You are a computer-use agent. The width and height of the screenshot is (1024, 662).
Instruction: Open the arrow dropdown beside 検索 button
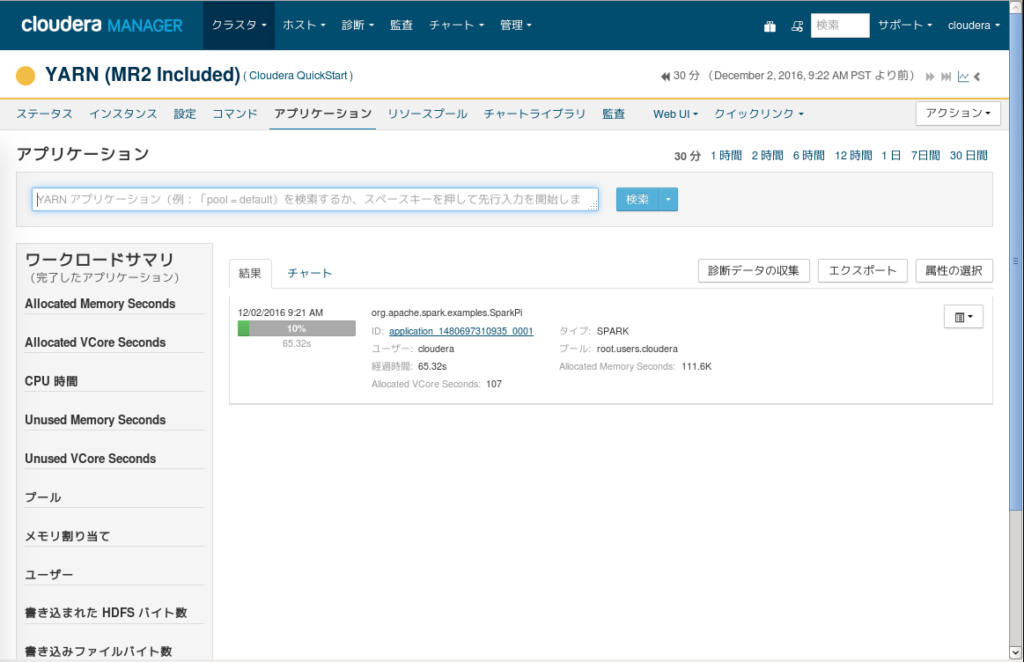pos(668,199)
